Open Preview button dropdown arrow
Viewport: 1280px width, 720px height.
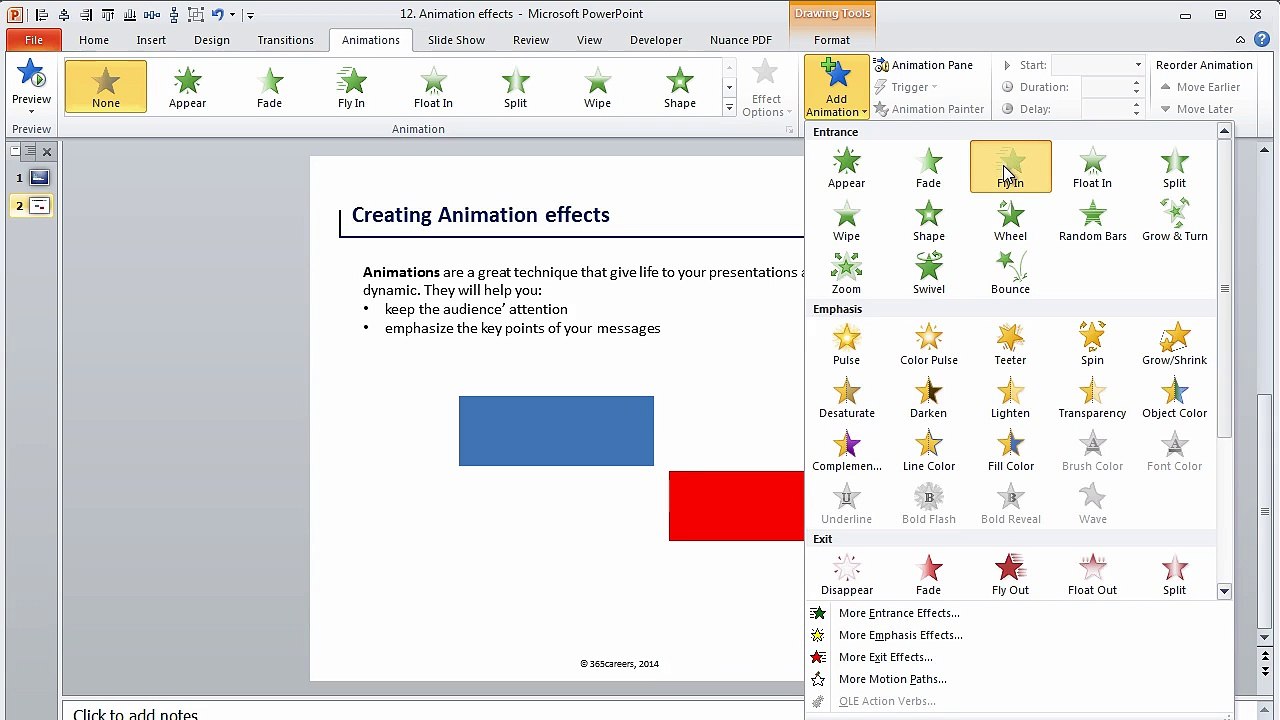(x=31, y=112)
